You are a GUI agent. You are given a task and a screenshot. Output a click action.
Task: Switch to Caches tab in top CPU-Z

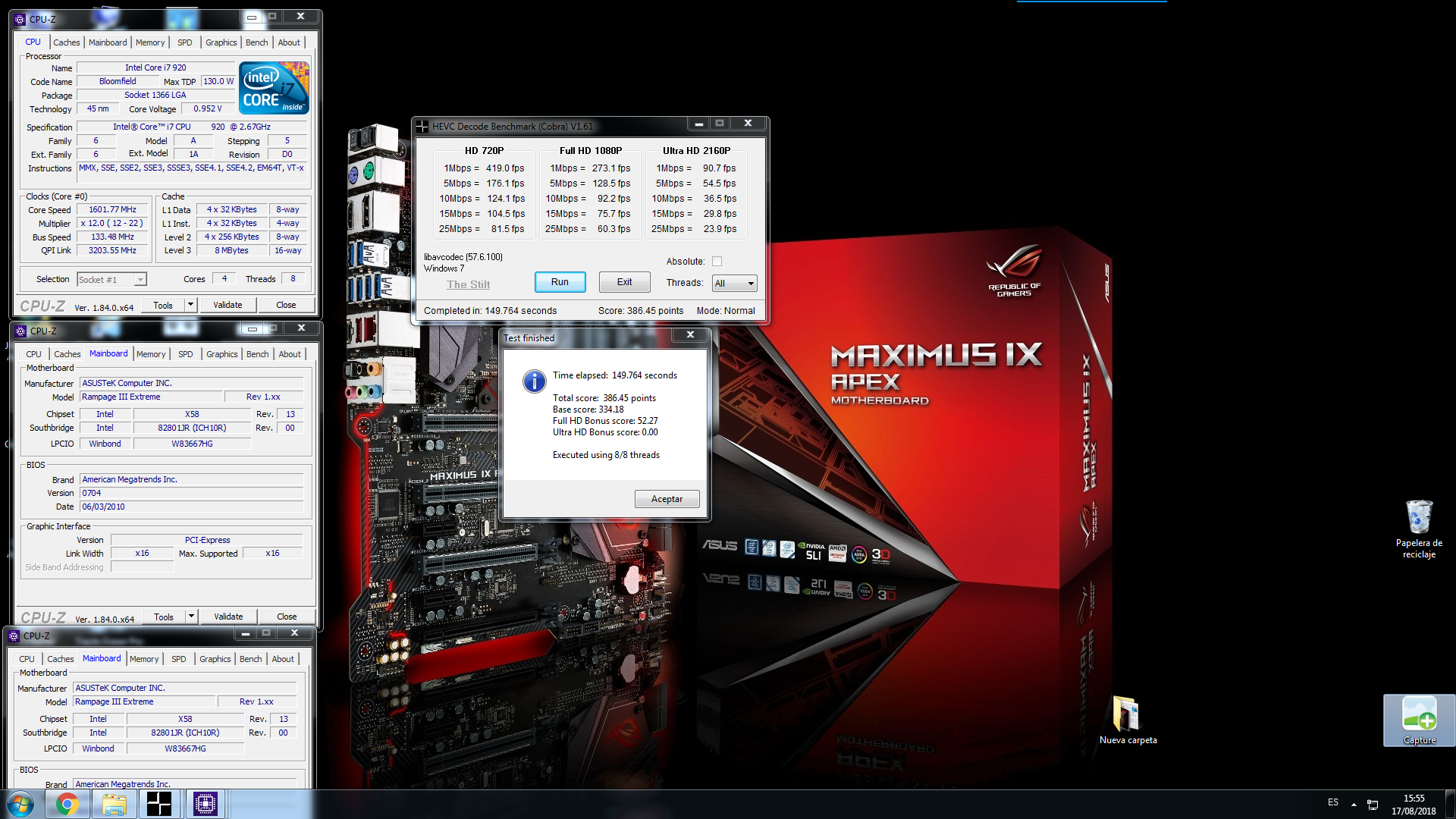pyautogui.click(x=67, y=42)
